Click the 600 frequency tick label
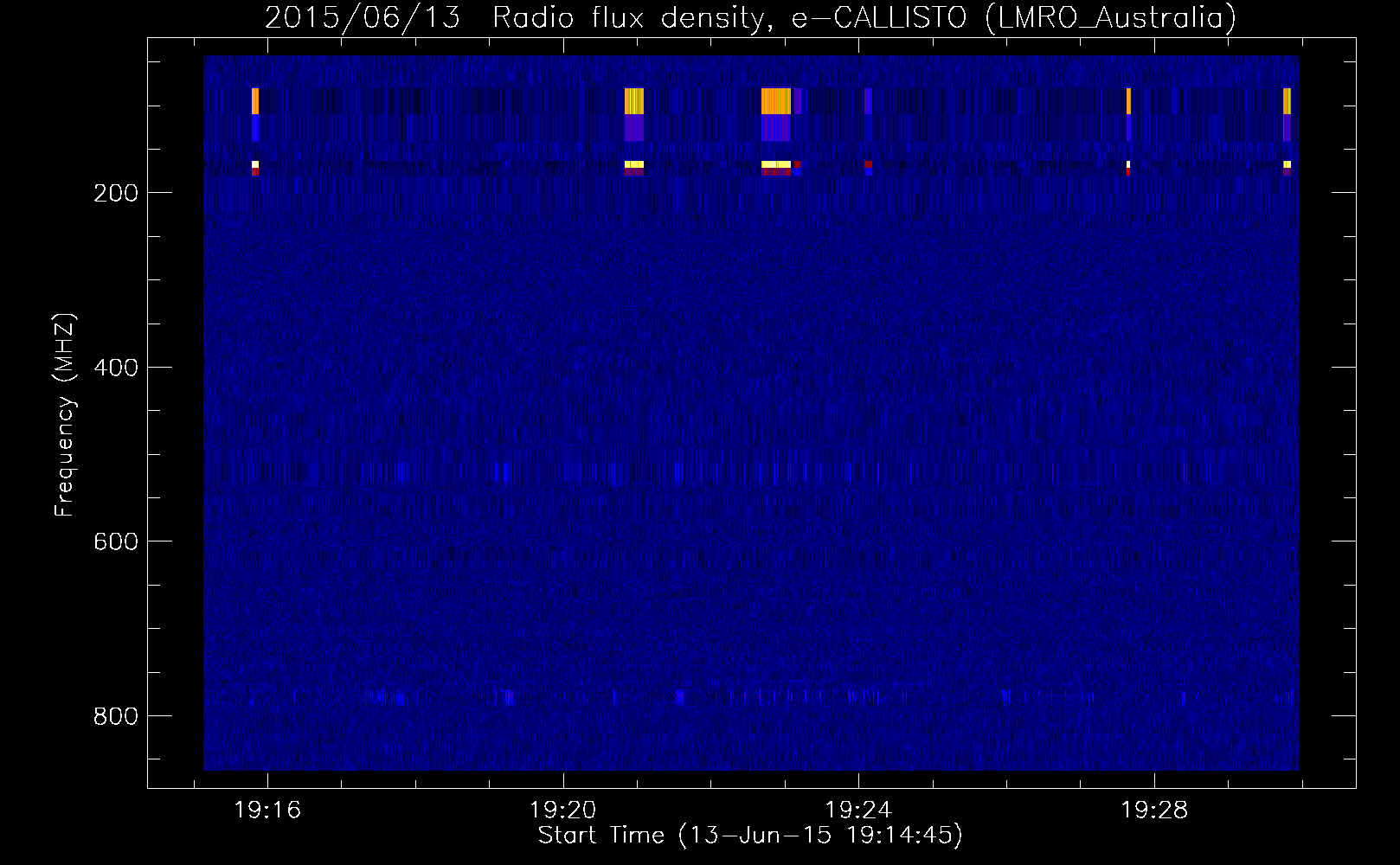Screen dimensions: 1400x865 [x=116, y=541]
